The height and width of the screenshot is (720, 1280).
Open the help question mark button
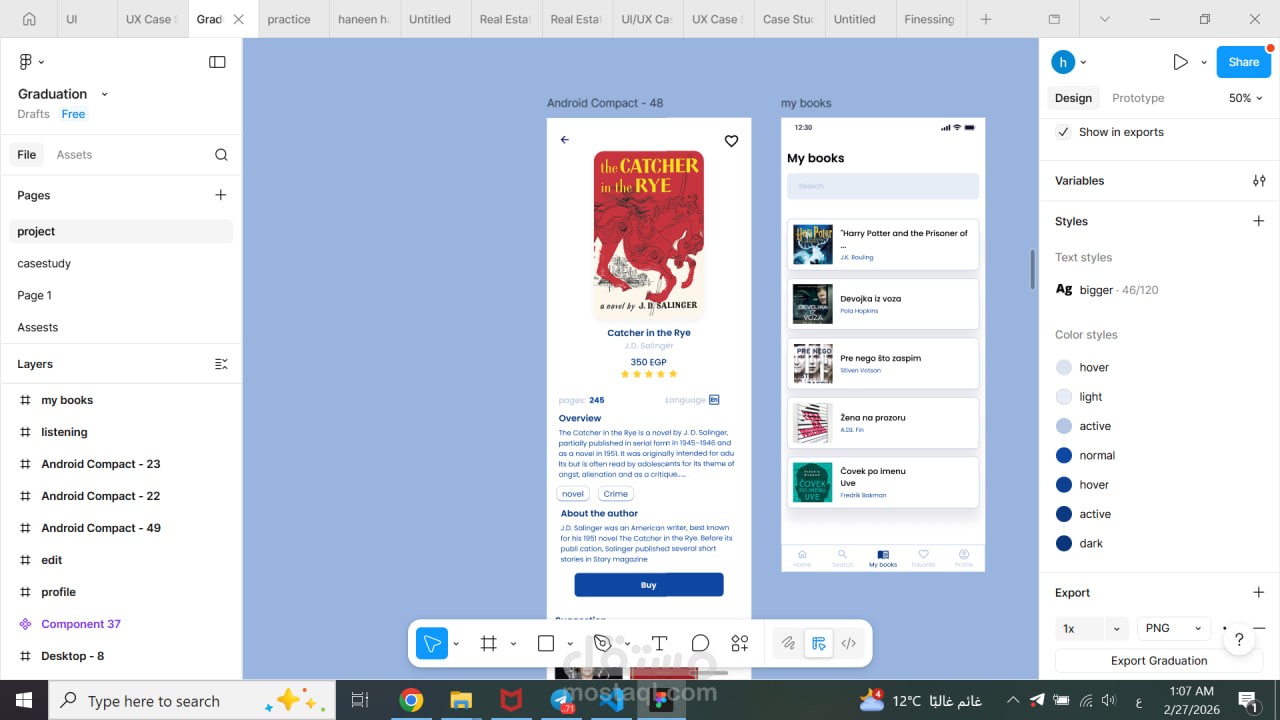[x=1239, y=640]
